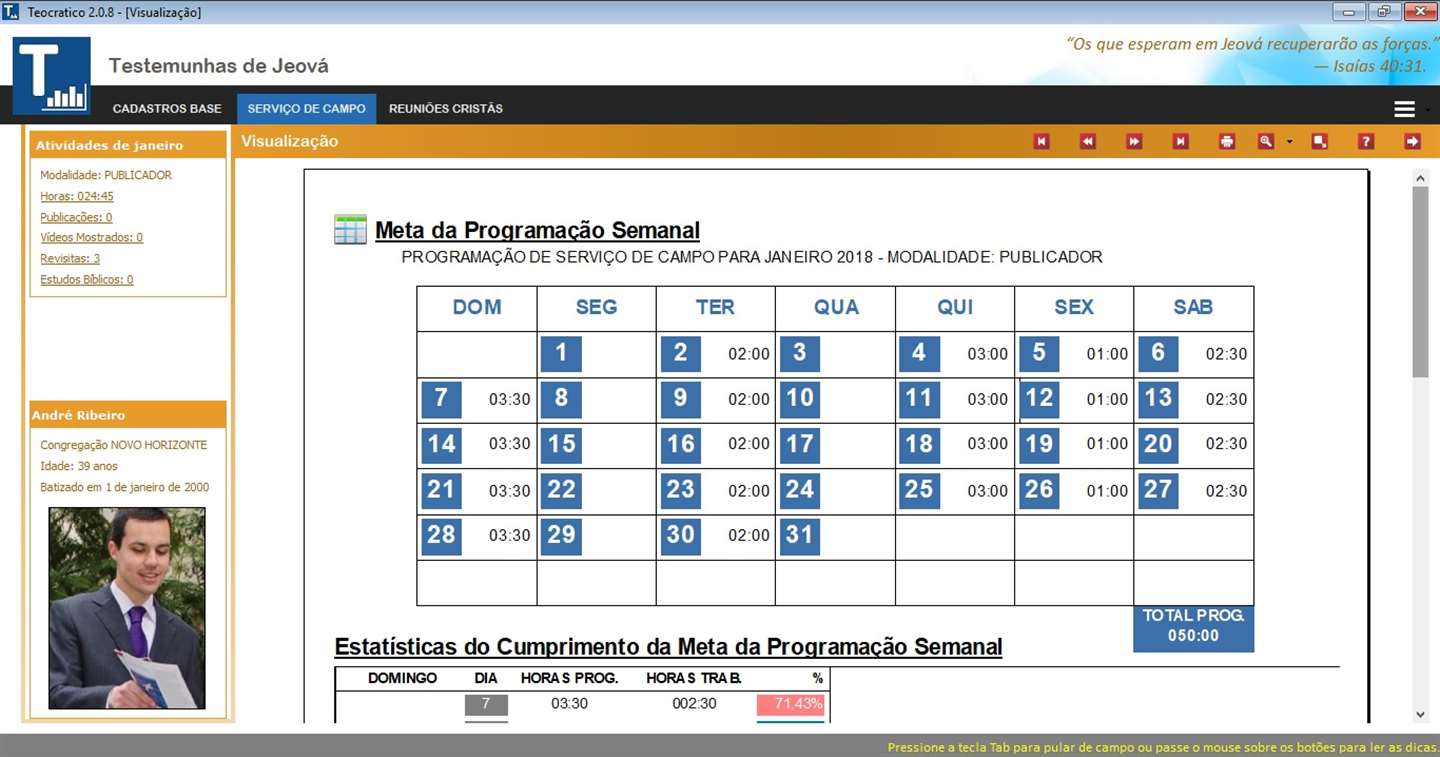Open the REUNIÕES CRISTÃS menu

point(446,108)
